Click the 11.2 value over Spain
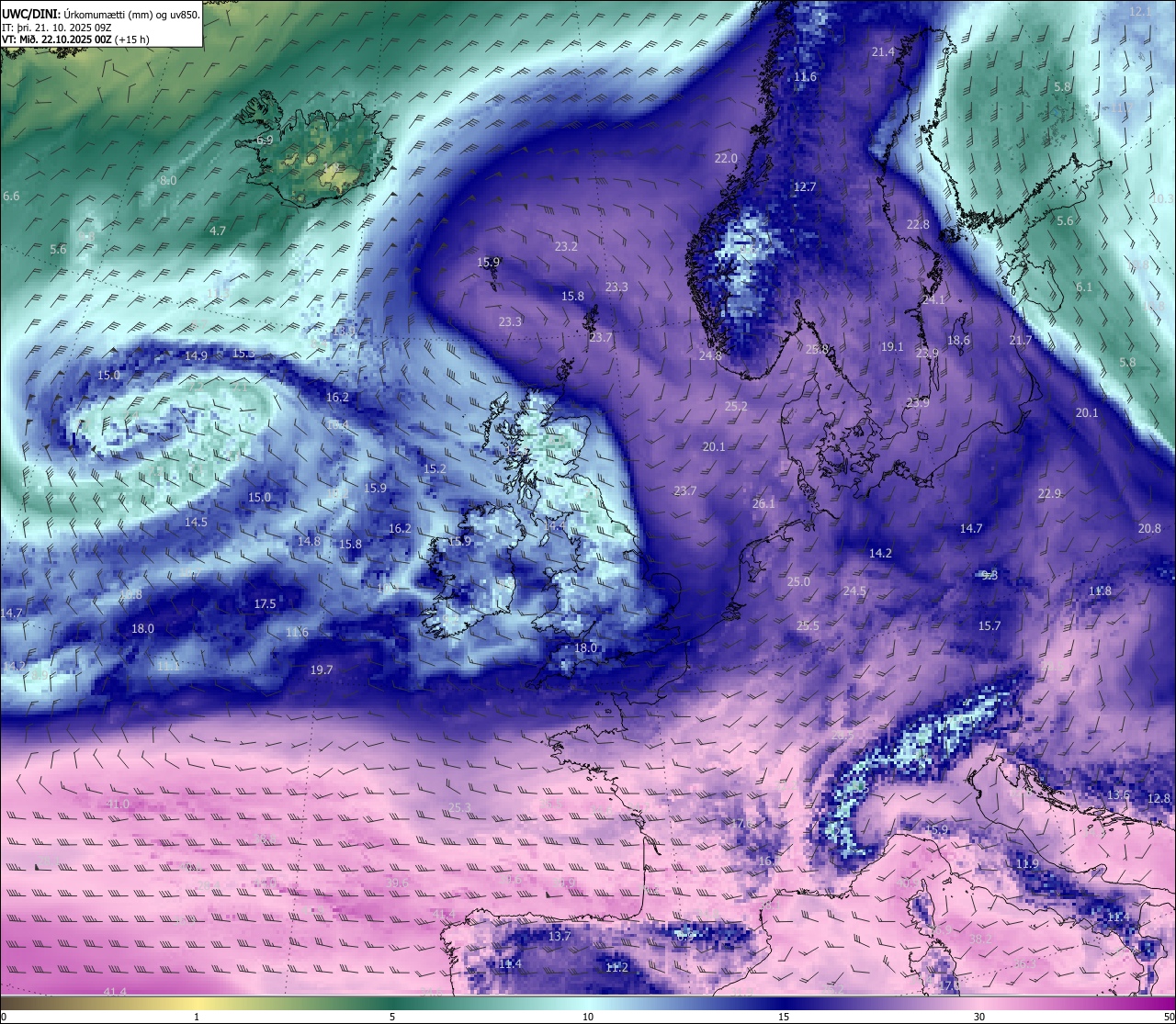The width and height of the screenshot is (1176, 1024). [616, 968]
